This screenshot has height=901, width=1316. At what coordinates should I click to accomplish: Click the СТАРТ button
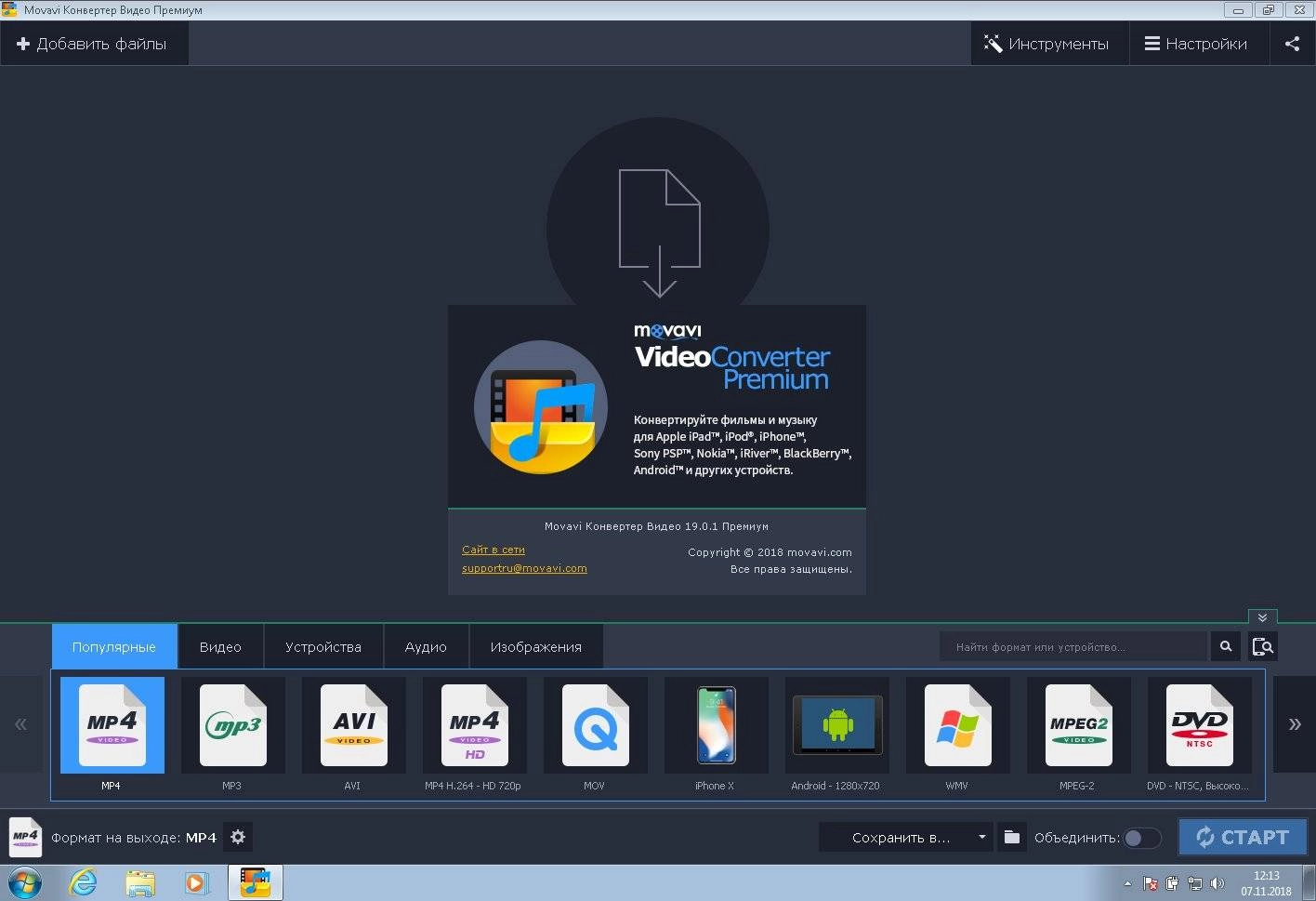click(1243, 837)
